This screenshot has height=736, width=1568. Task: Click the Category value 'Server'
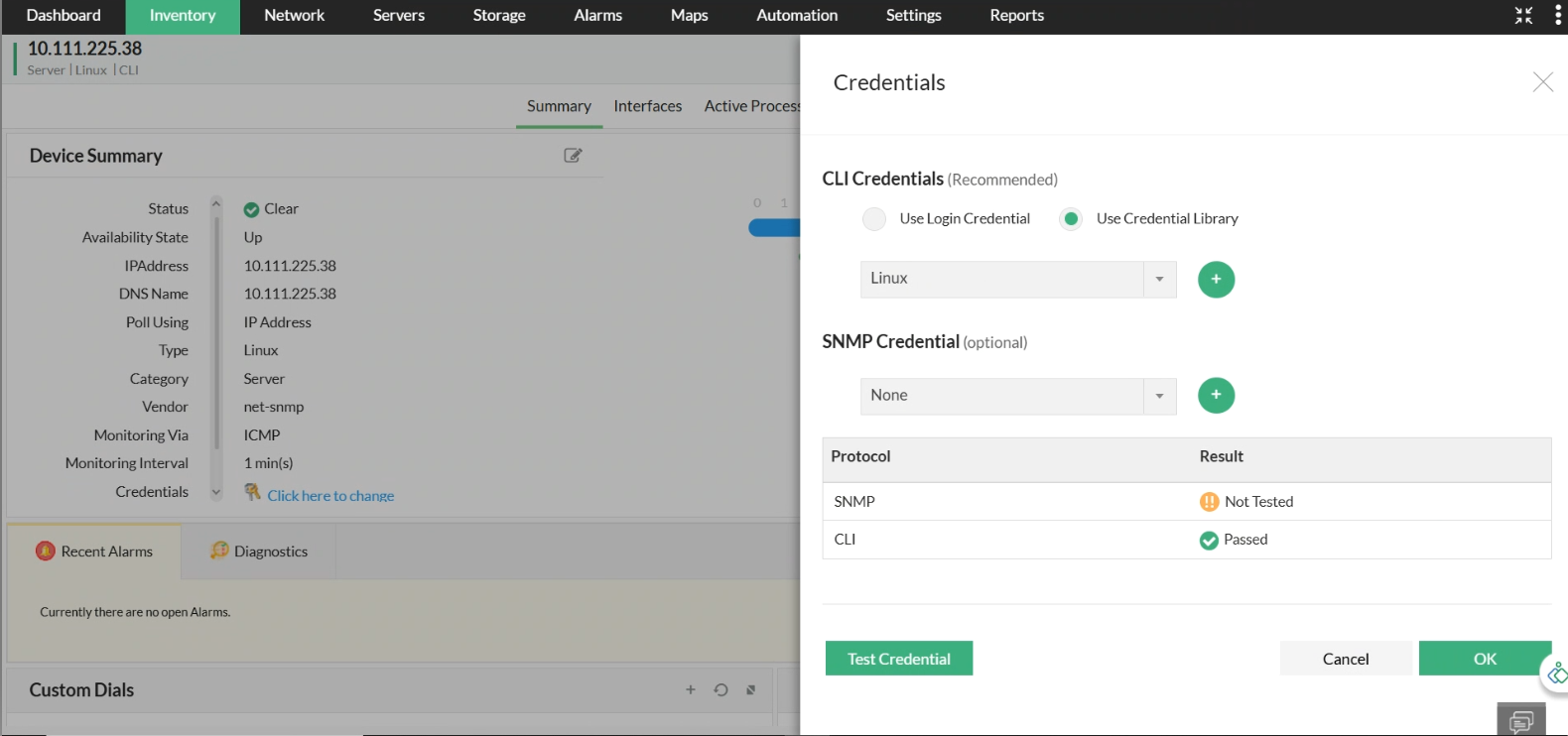coord(264,379)
